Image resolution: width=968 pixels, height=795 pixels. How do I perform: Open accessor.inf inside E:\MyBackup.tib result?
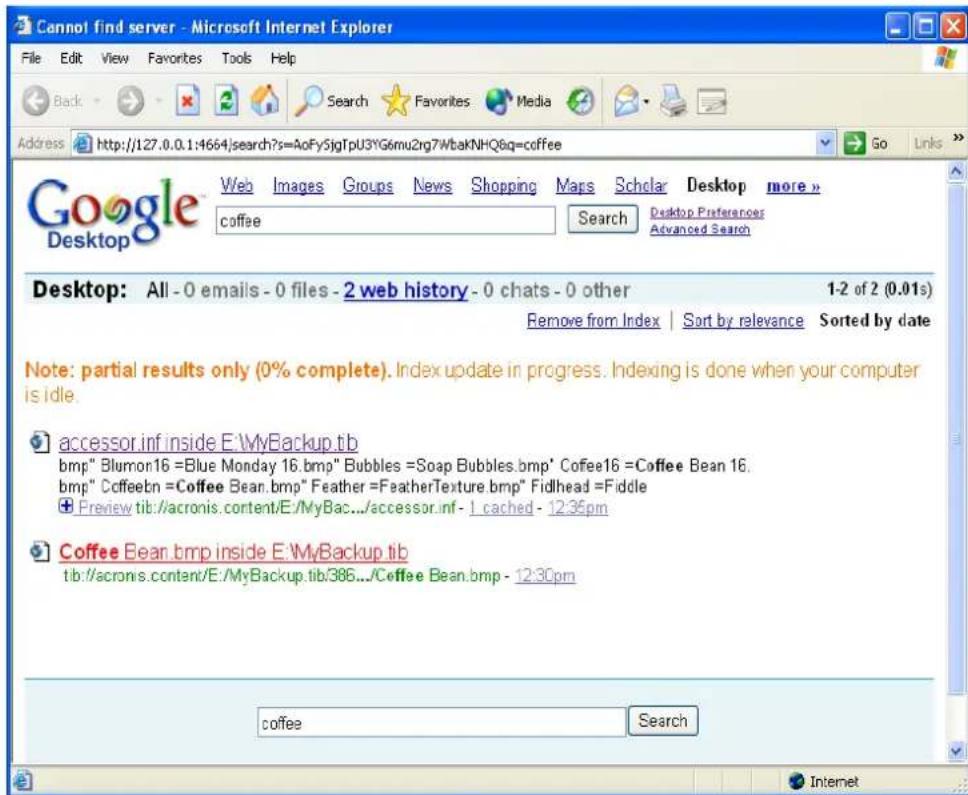click(x=209, y=443)
